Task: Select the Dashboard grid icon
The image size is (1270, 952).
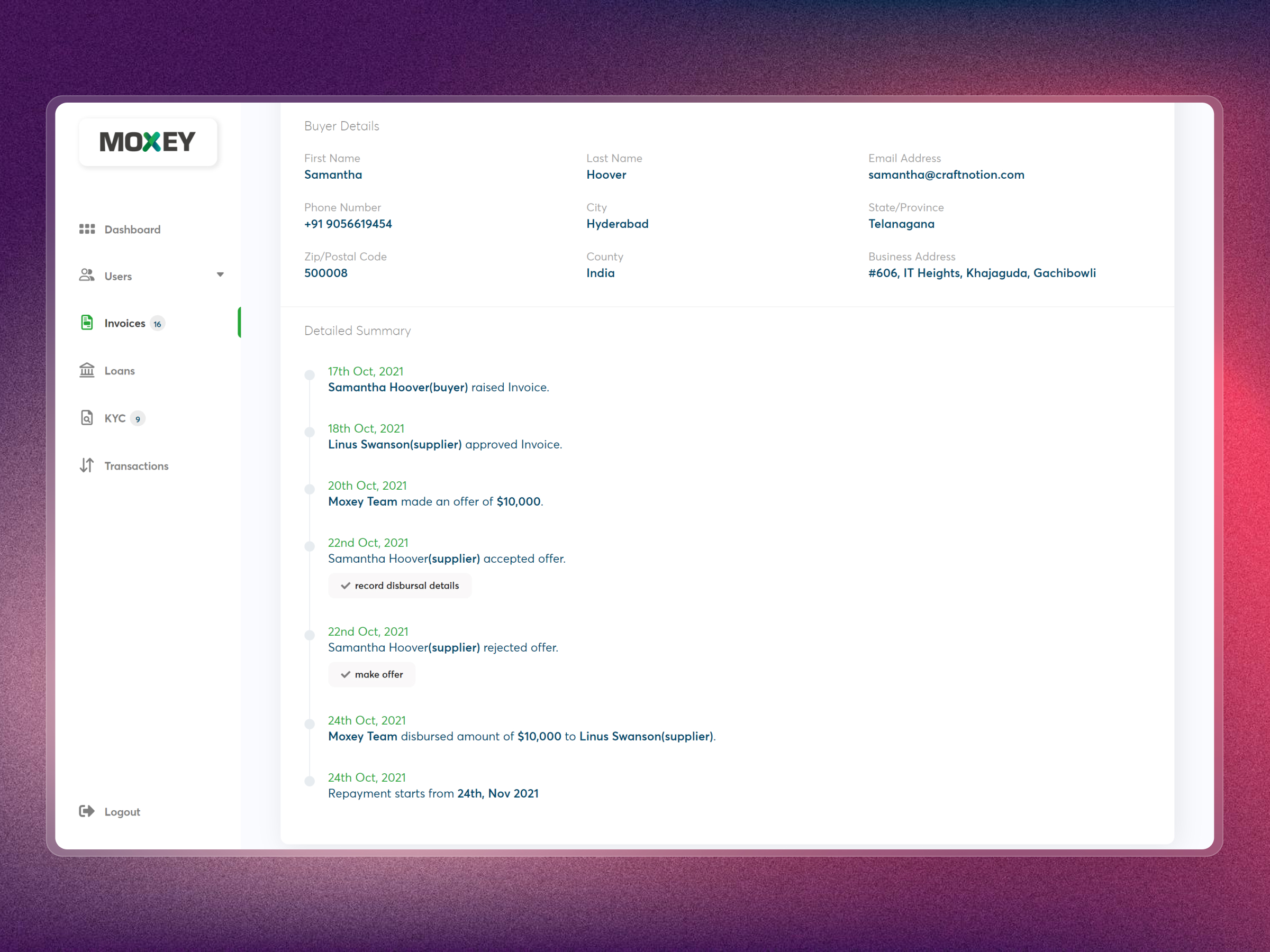Action: pos(87,229)
